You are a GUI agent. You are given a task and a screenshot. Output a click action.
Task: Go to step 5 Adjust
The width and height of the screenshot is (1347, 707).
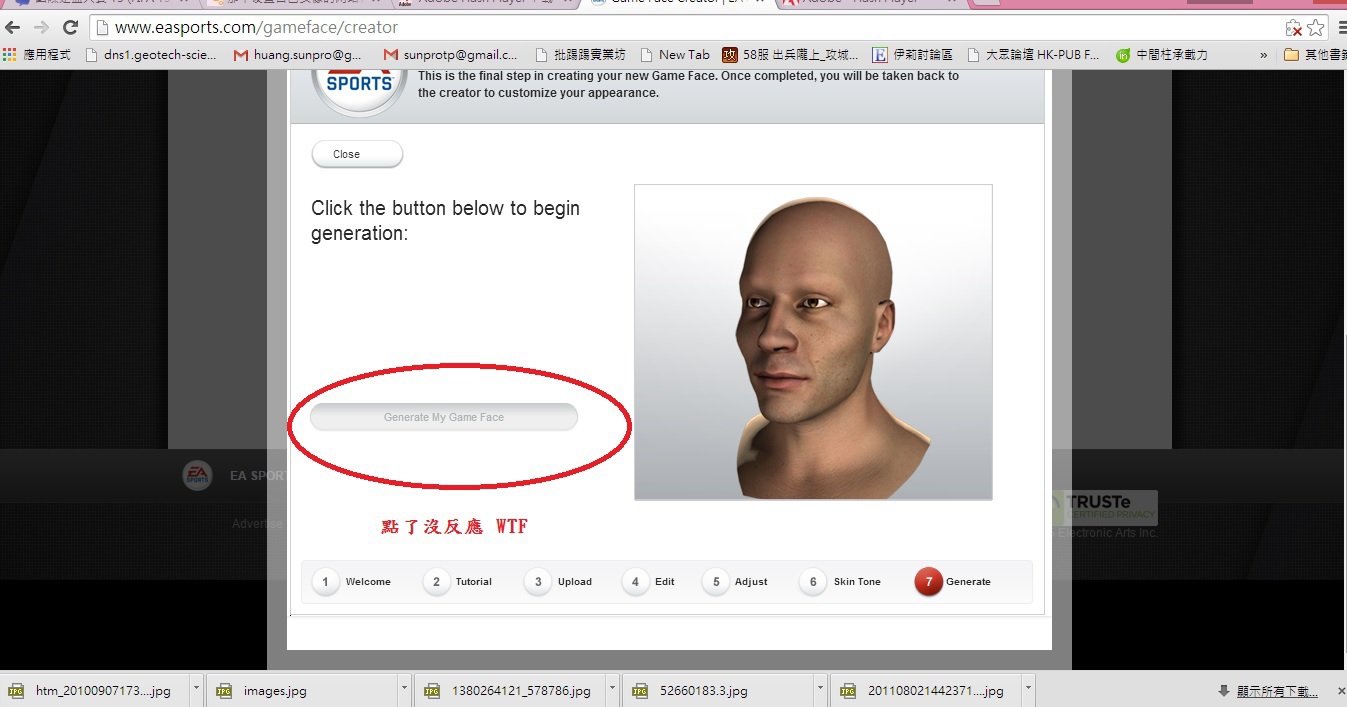click(735, 582)
